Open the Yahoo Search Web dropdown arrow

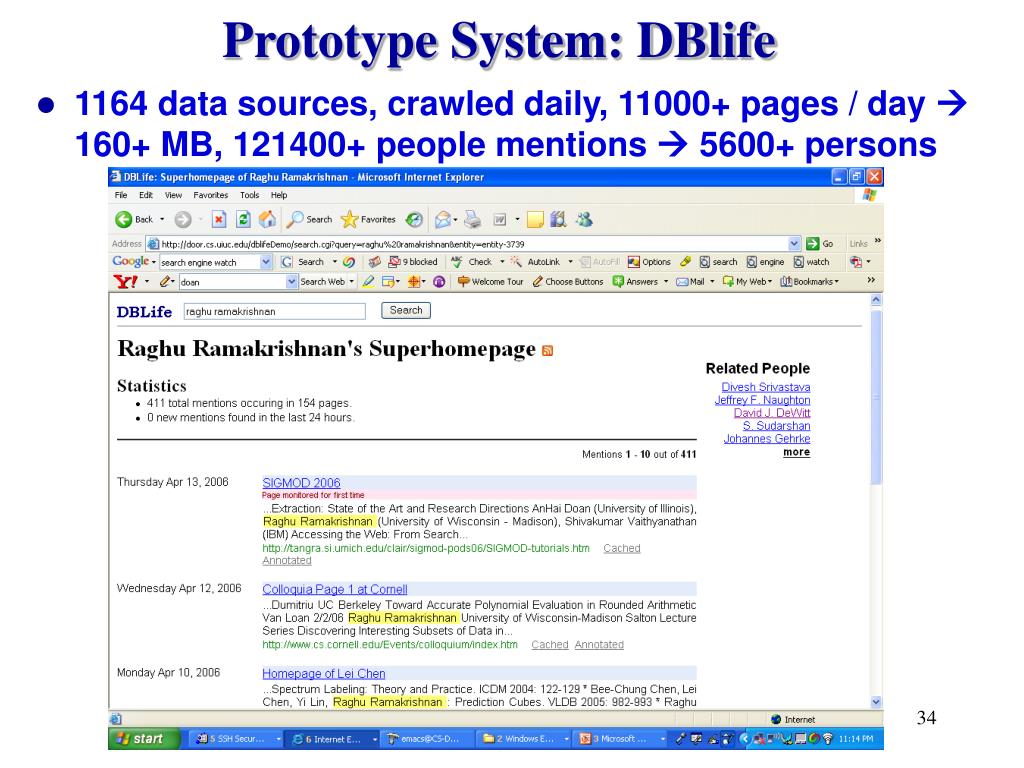pos(351,281)
